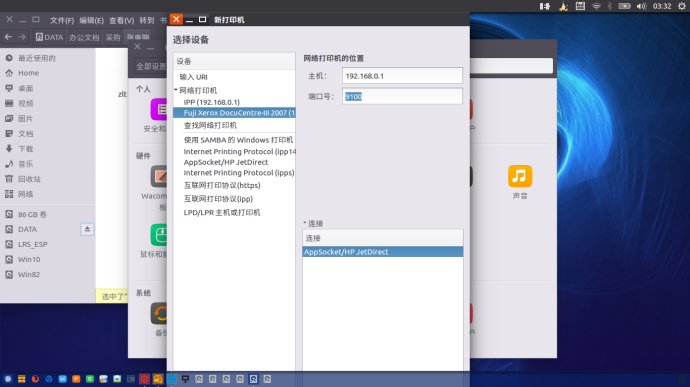The height and width of the screenshot is (387, 690).
Task: Open 文档 folder in sidebar
Action: [26, 133]
